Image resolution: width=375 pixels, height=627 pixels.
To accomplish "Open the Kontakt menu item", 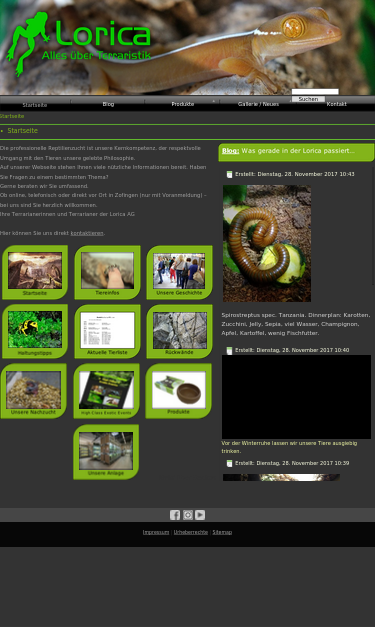I will (x=336, y=104).
